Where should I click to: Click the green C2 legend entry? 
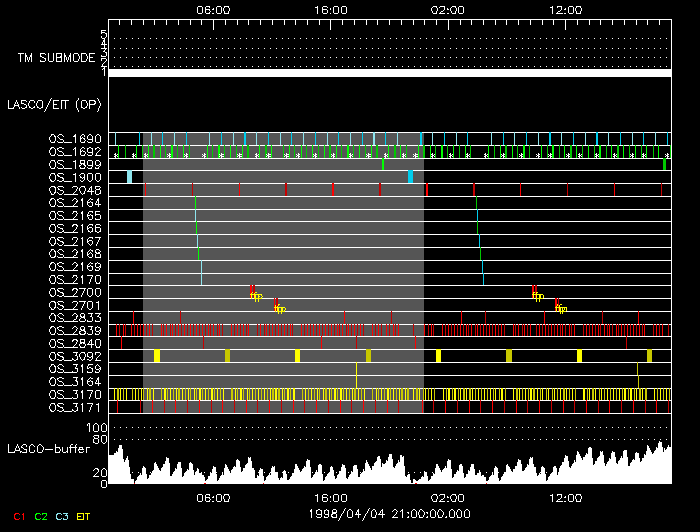[41, 516]
